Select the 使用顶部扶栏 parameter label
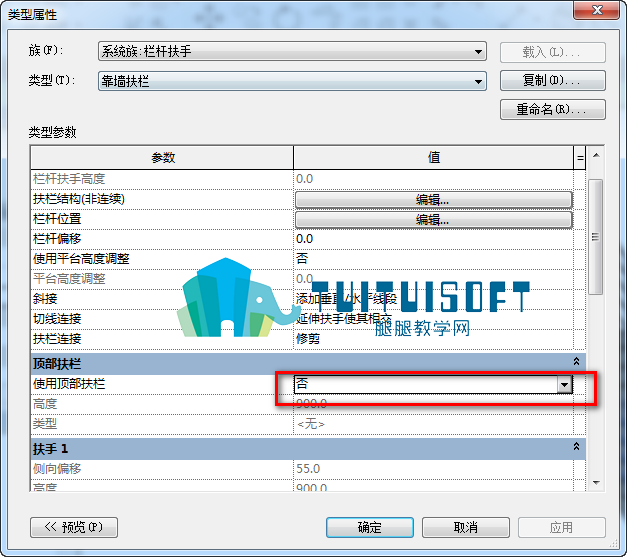627x557 pixels. point(69,384)
